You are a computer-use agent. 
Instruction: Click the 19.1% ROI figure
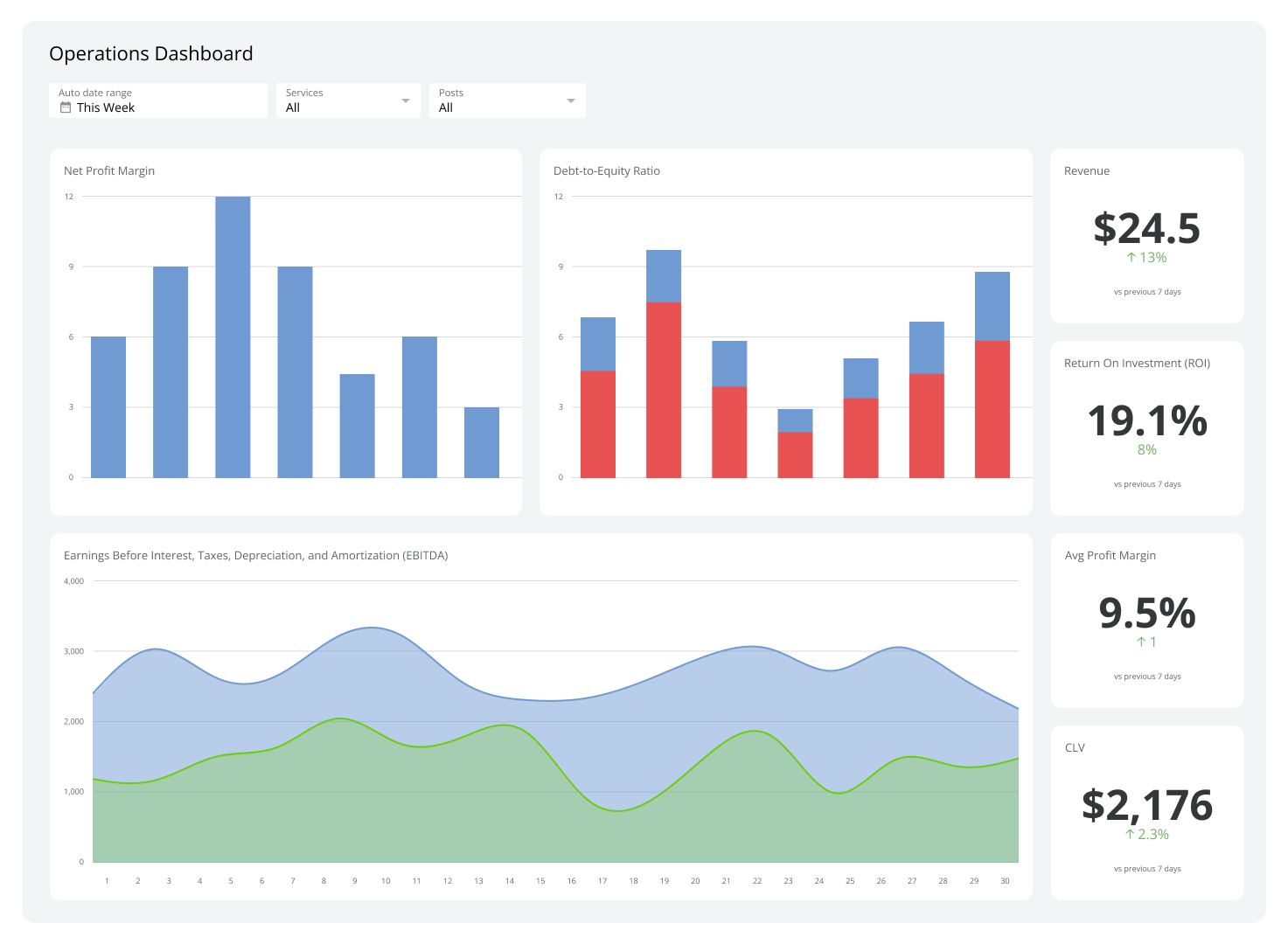tap(1146, 422)
